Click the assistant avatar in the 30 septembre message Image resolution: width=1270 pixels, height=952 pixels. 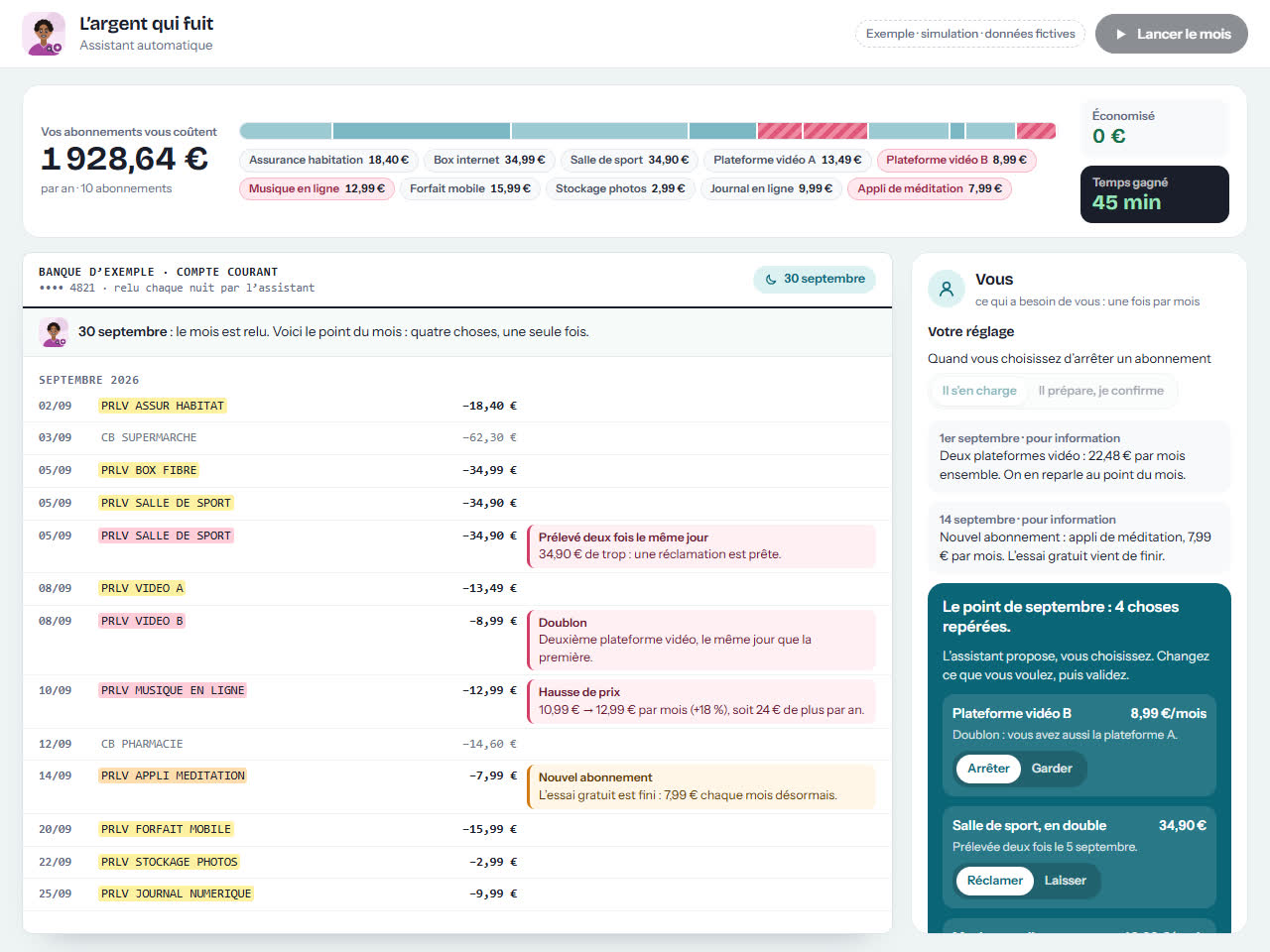pos(54,332)
